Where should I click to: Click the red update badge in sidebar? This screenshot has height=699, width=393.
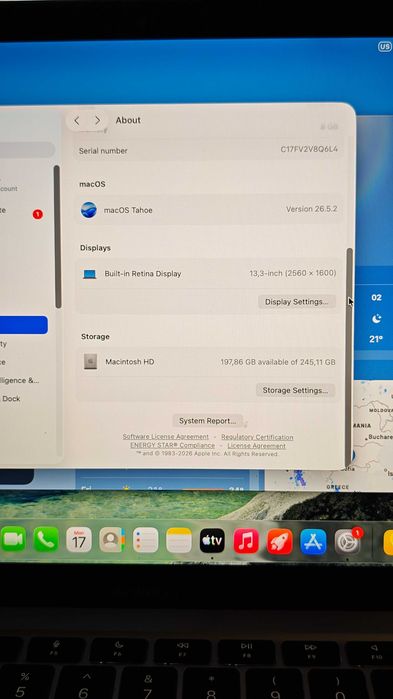[x=38, y=214]
